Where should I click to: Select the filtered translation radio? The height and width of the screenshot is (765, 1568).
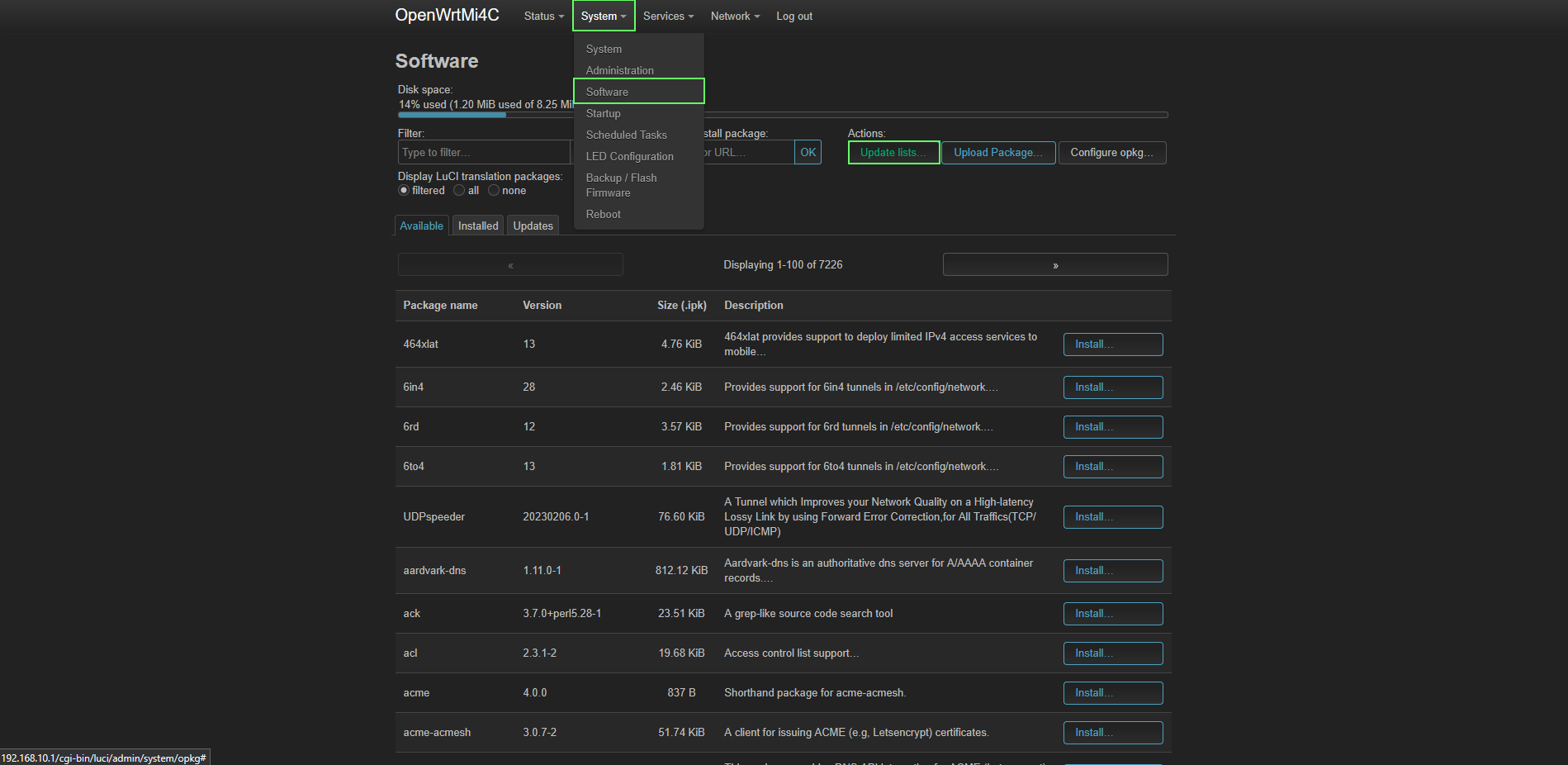404,190
